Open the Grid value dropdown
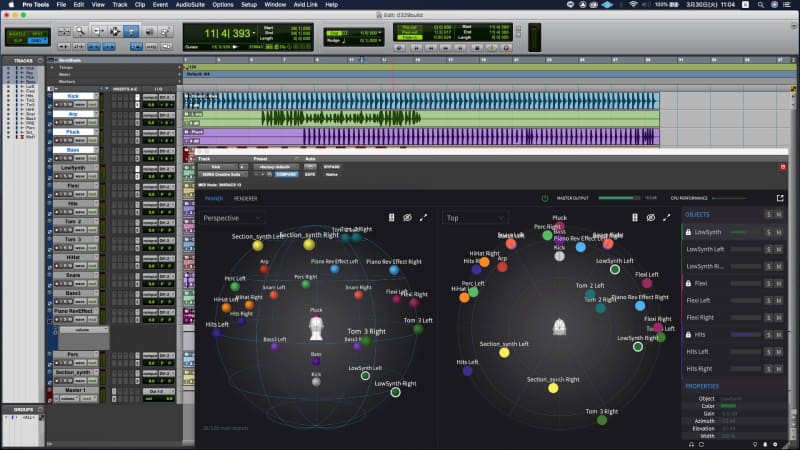Image resolution: width=800 pixels, height=450 pixels. (x=380, y=33)
